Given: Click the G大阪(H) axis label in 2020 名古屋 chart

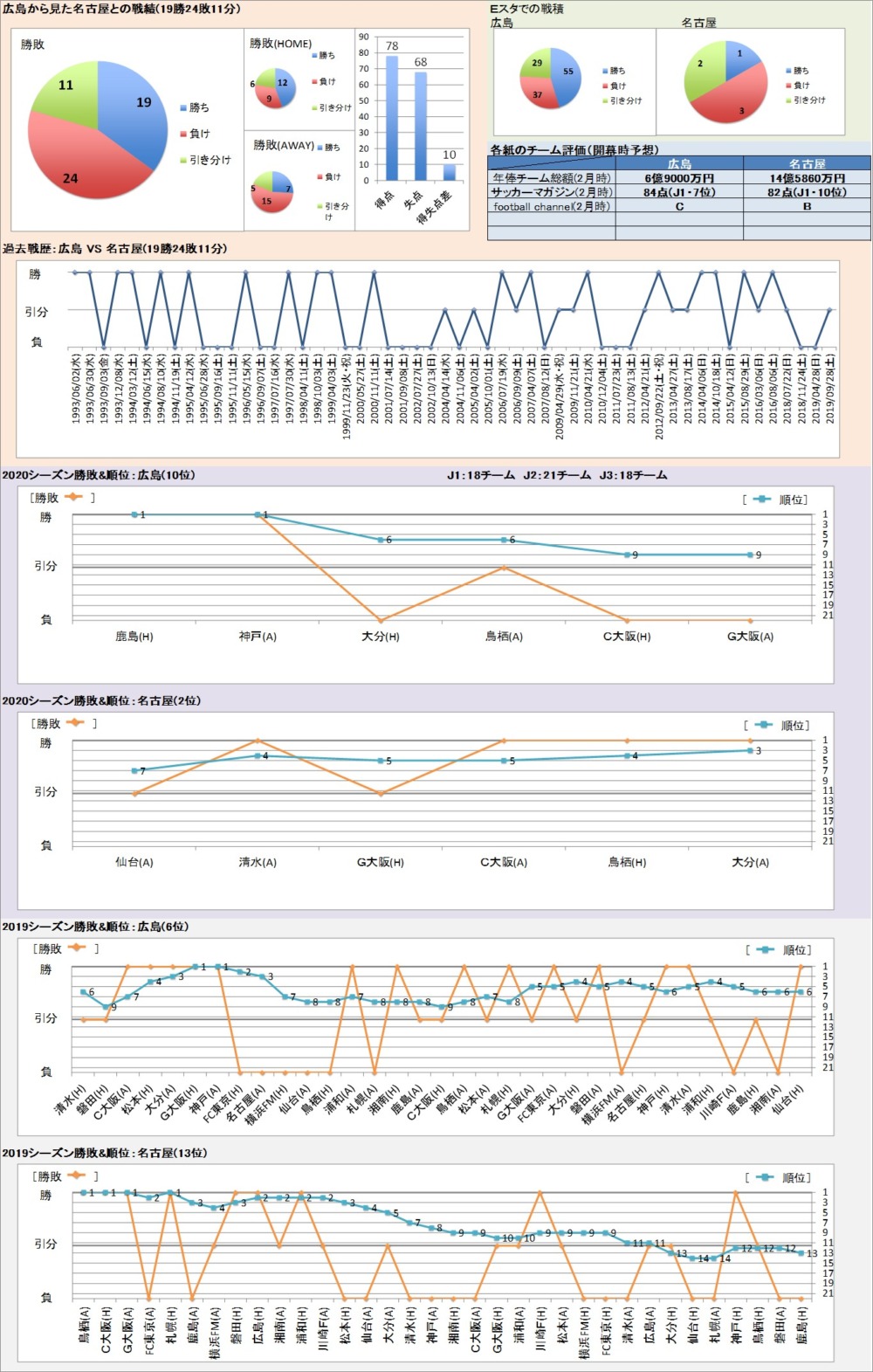Looking at the screenshot, I should point(381,862).
